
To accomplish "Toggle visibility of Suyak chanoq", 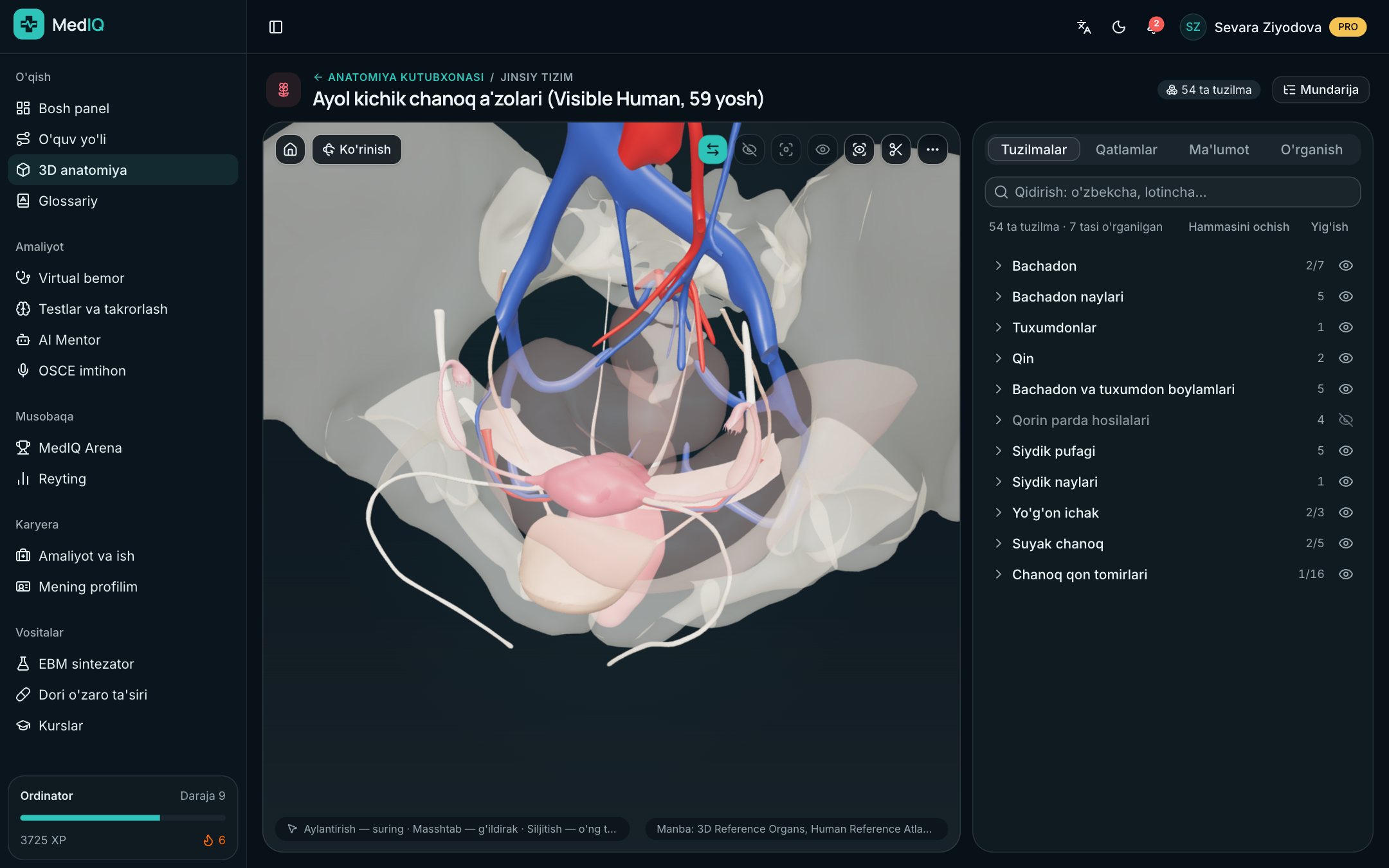I will (1346, 543).
